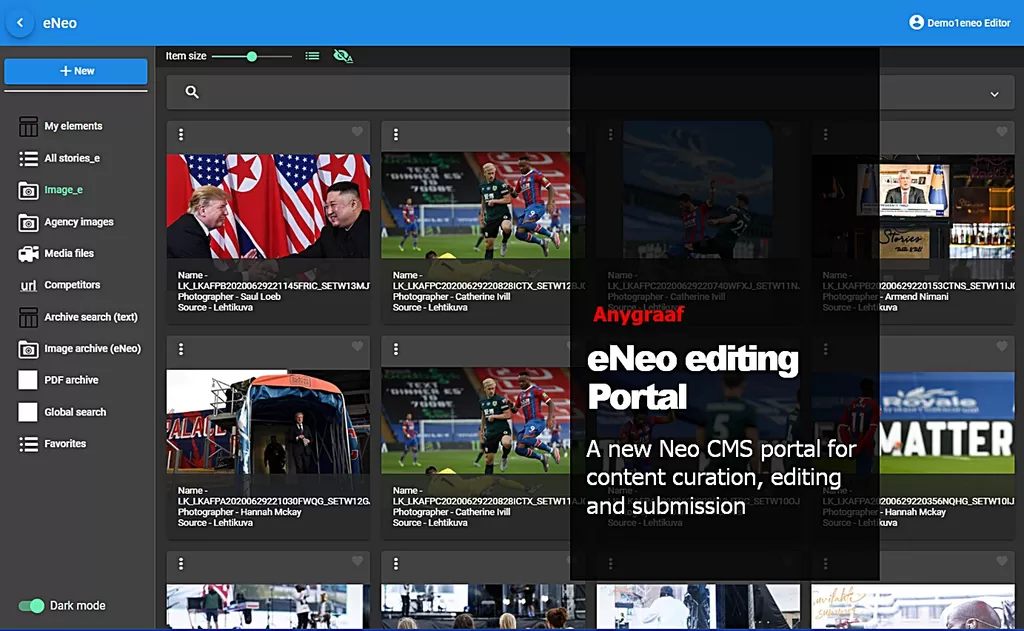Viewport: 1024px width, 631px height.
Task: Expand the search options chevron
Action: tap(994, 94)
